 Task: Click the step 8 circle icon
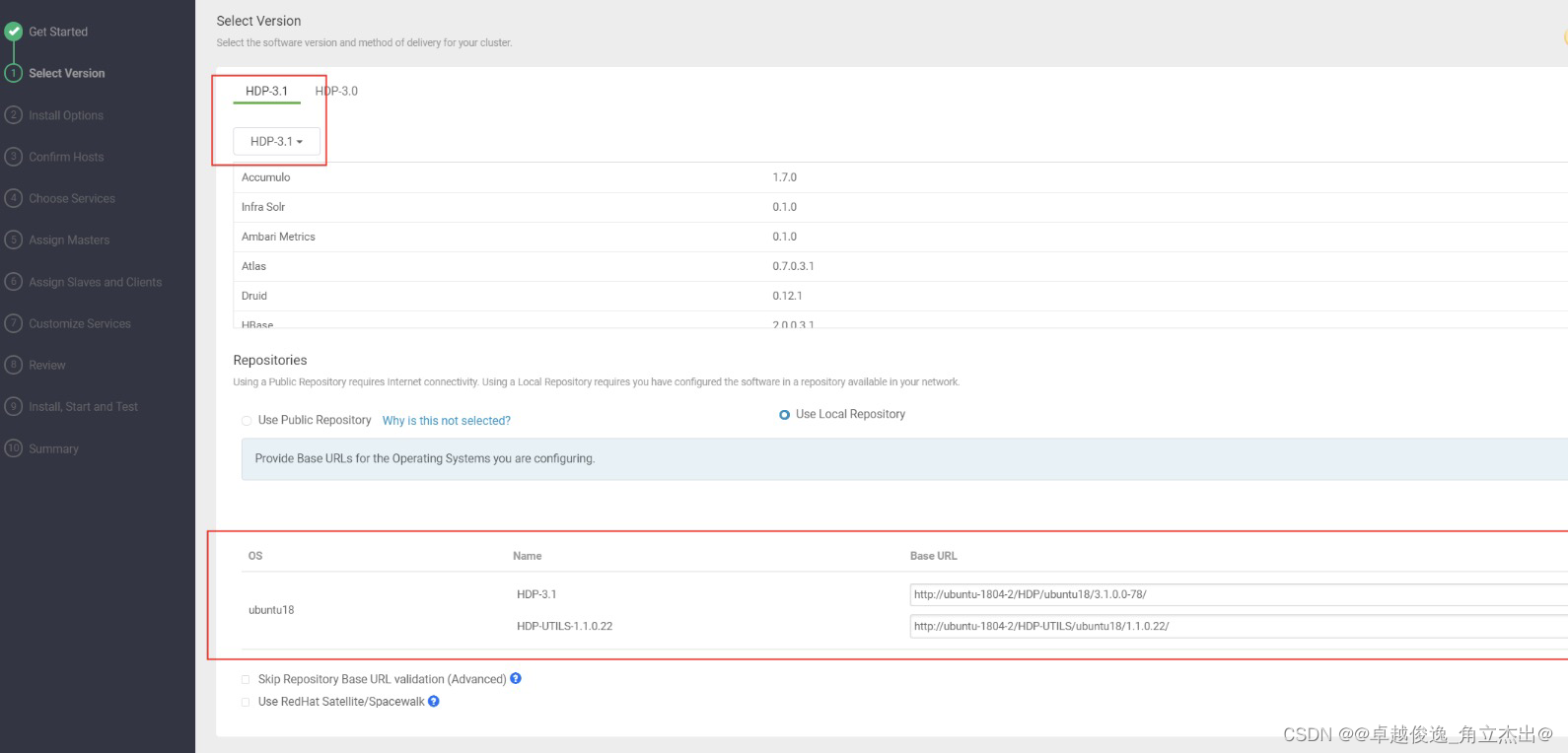click(x=14, y=365)
